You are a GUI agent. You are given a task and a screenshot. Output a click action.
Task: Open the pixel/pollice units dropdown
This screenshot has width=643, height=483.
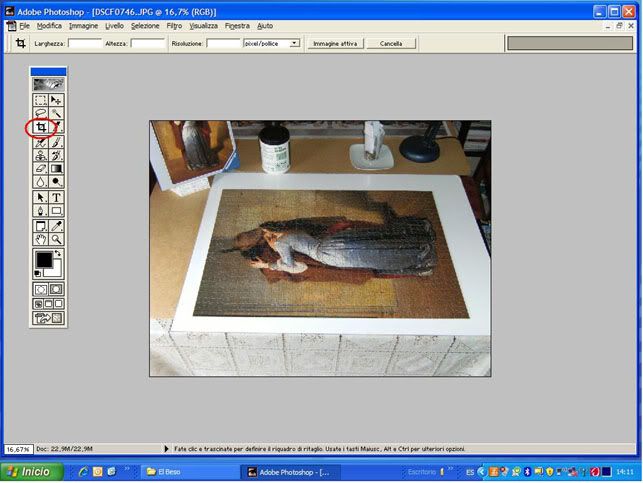(294, 43)
